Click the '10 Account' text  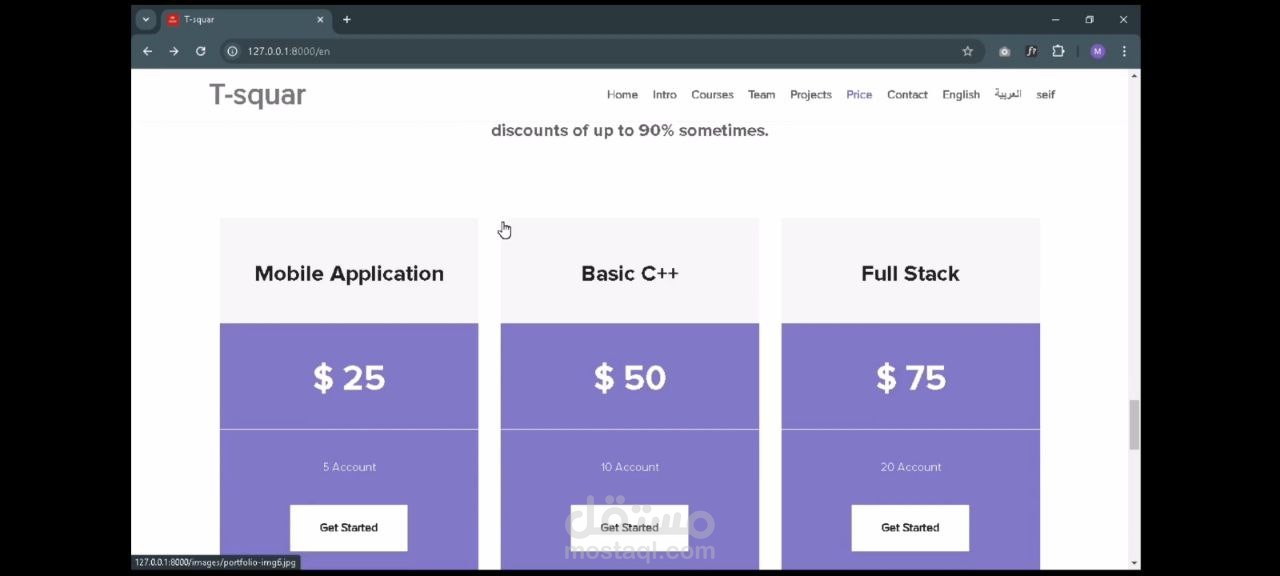click(630, 467)
